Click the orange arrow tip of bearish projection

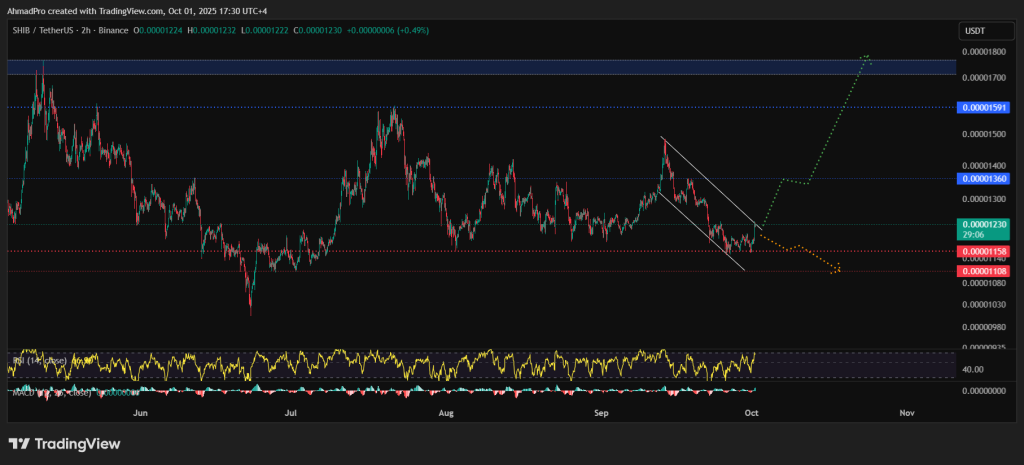tap(838, 269)
